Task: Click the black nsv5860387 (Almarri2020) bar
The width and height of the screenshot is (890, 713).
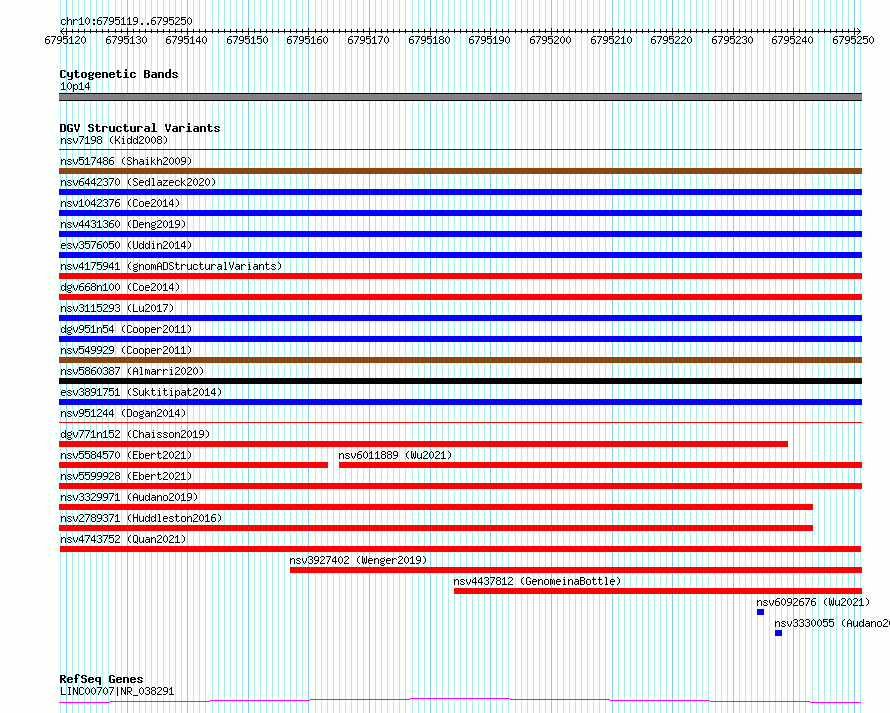Action: [x=460, y=381]
